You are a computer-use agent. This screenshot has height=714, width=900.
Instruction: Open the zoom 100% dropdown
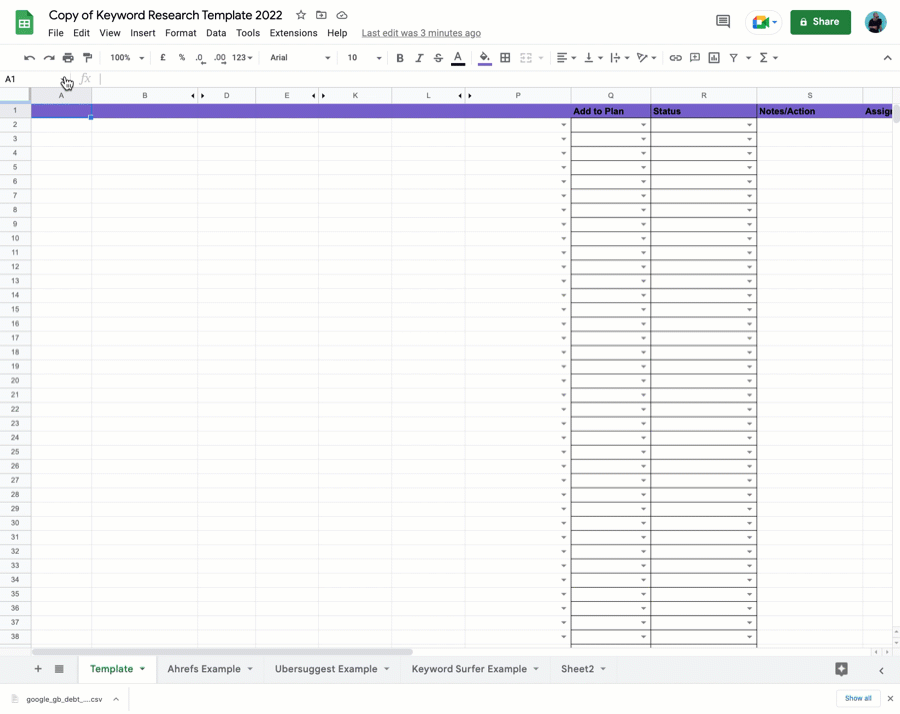[127, 58]
